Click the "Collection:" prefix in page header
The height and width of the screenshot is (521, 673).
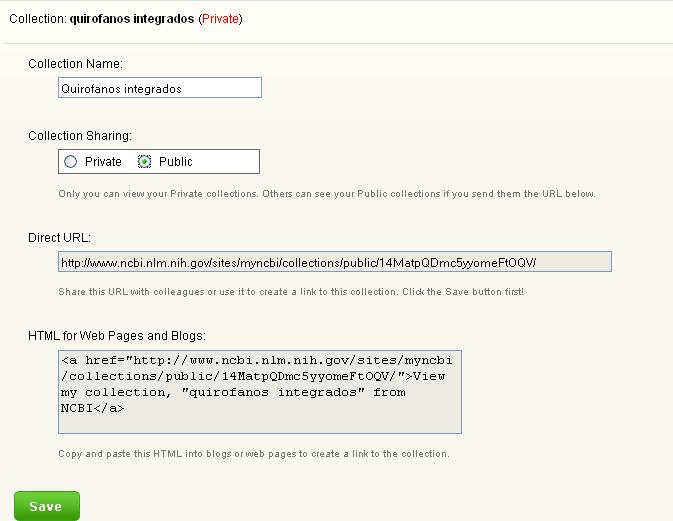pos(37,18)
